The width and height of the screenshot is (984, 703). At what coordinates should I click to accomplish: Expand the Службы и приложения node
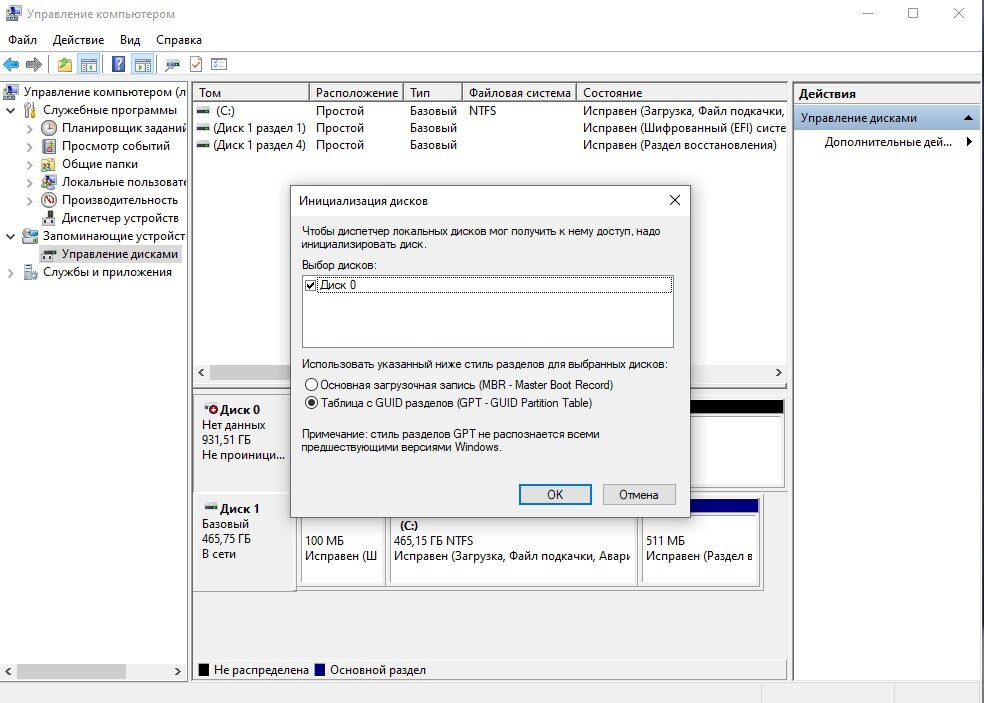click(11, 273)
